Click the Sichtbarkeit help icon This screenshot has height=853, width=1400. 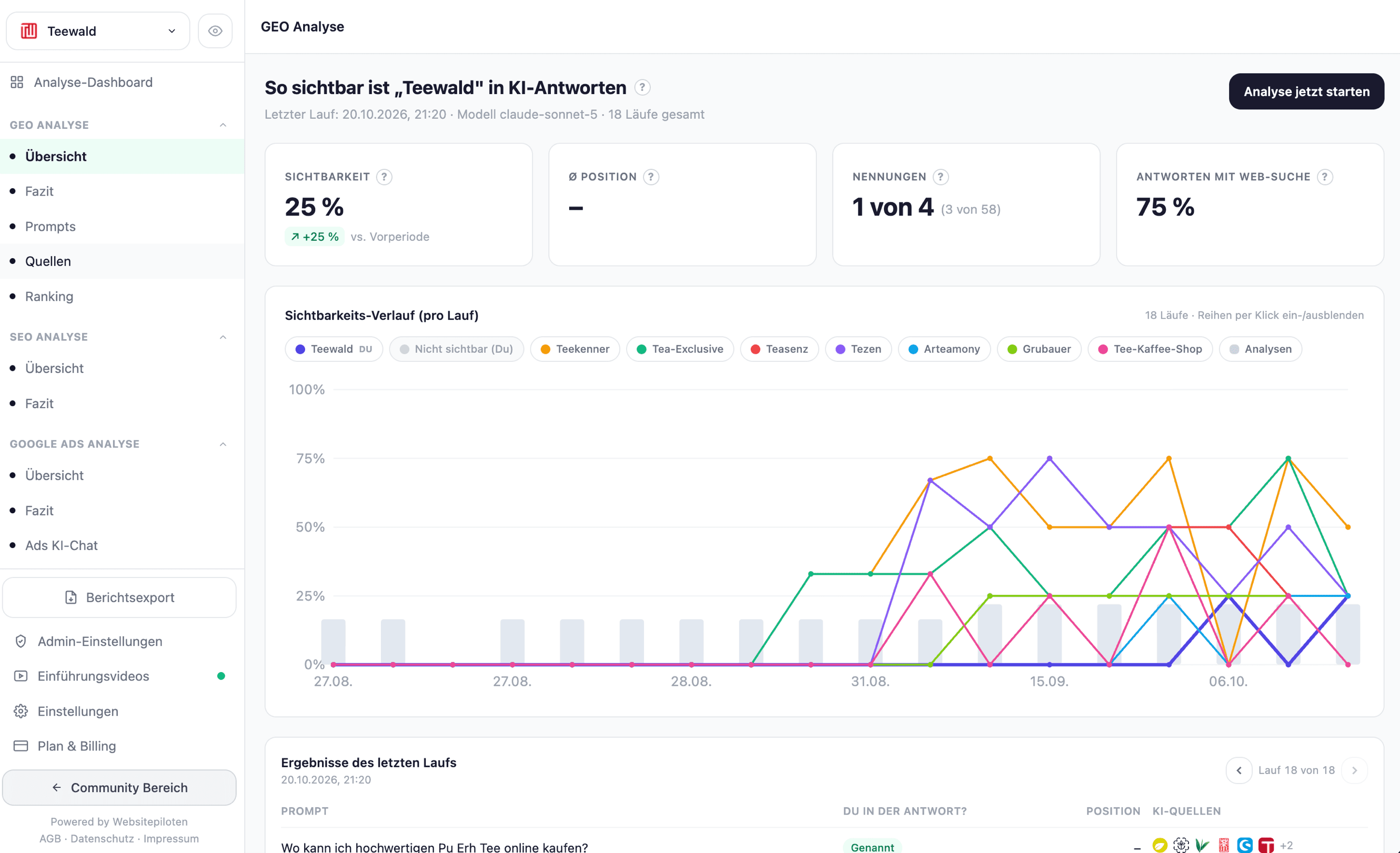[384, 177]
